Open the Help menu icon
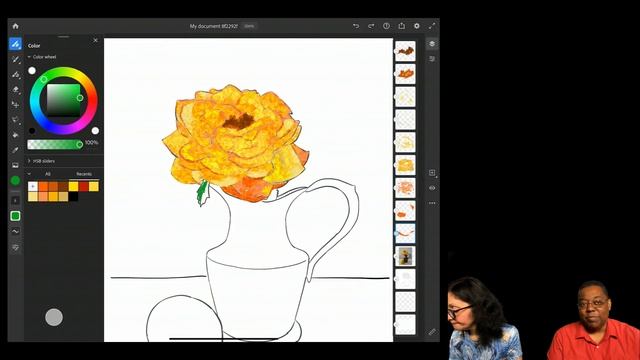The width and height of the screenshot is (640, 360). coord(386,26)
